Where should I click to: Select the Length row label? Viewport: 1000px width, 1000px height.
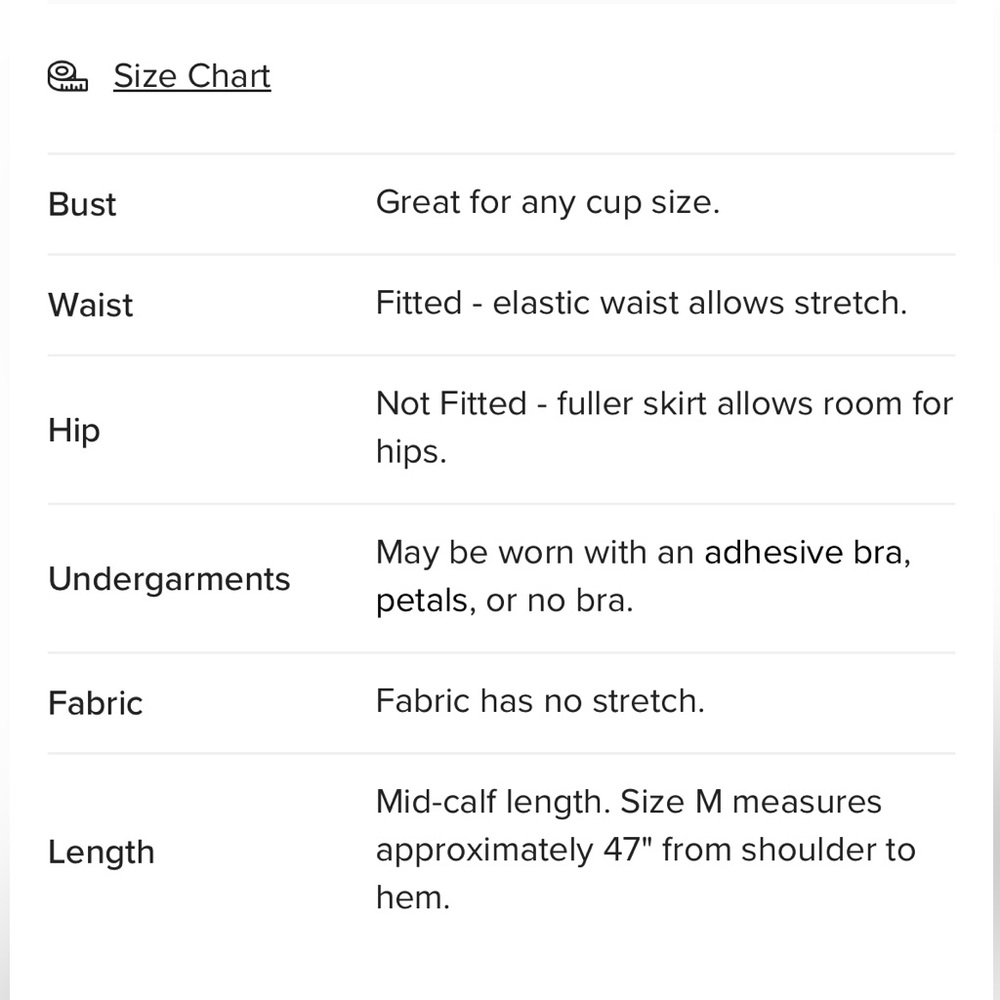point(101,852)
